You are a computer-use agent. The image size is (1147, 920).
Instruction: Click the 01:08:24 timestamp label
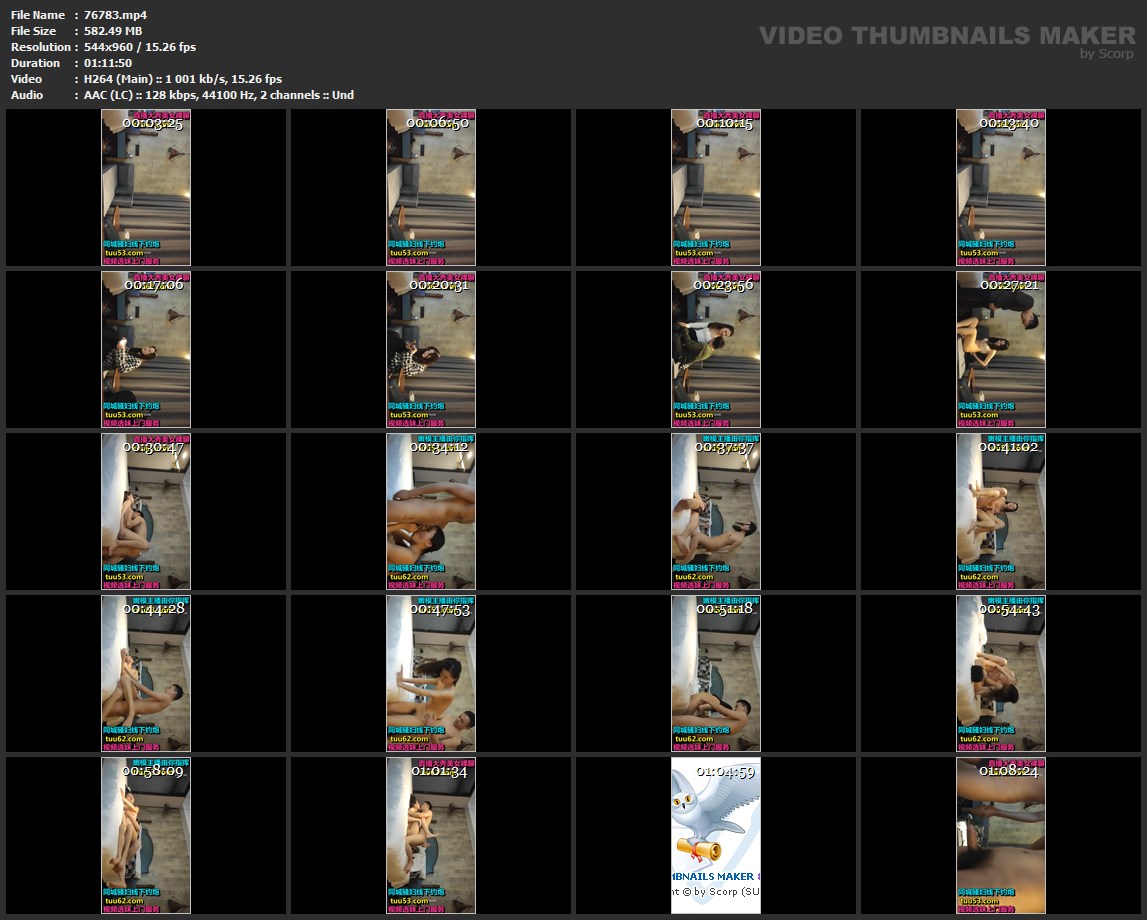tap(1008, 771)
